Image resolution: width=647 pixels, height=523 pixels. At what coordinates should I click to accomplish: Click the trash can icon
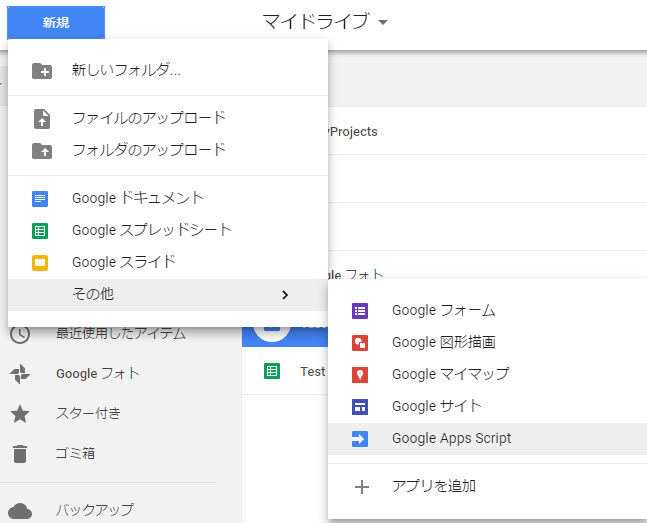(20, 454)
